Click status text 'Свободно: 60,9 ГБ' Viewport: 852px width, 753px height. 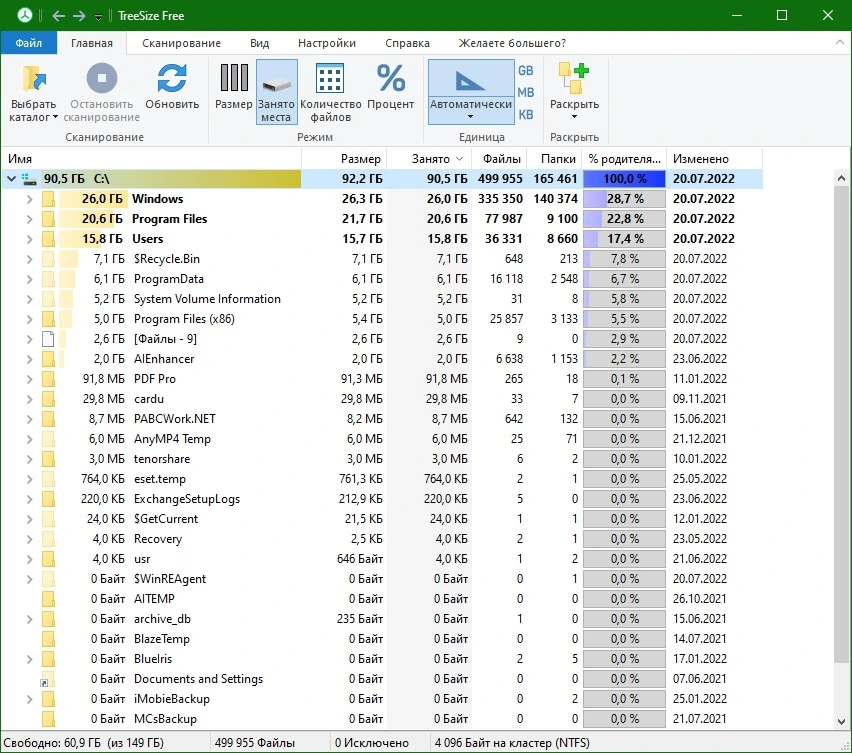click(53, 743)
